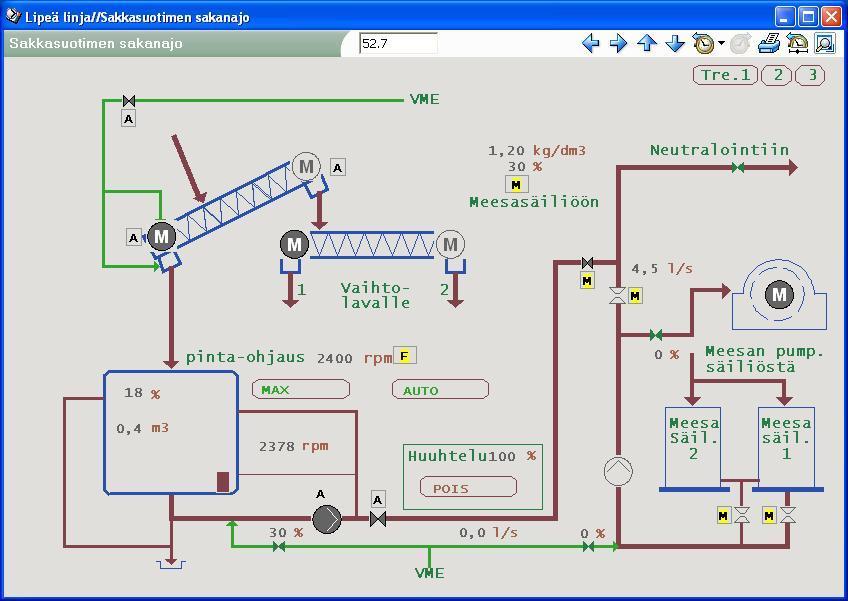Open the A mode box under VME valve

(129, 118)
